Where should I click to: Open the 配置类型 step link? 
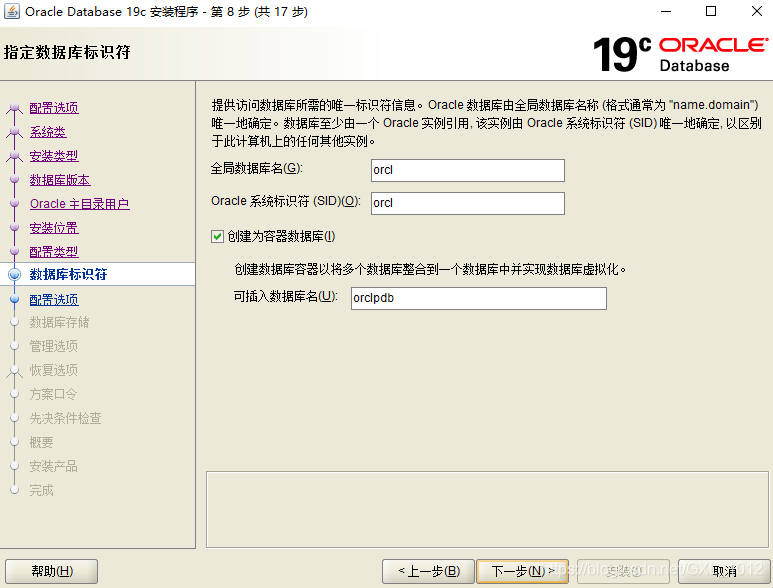[x=54, y=252]
